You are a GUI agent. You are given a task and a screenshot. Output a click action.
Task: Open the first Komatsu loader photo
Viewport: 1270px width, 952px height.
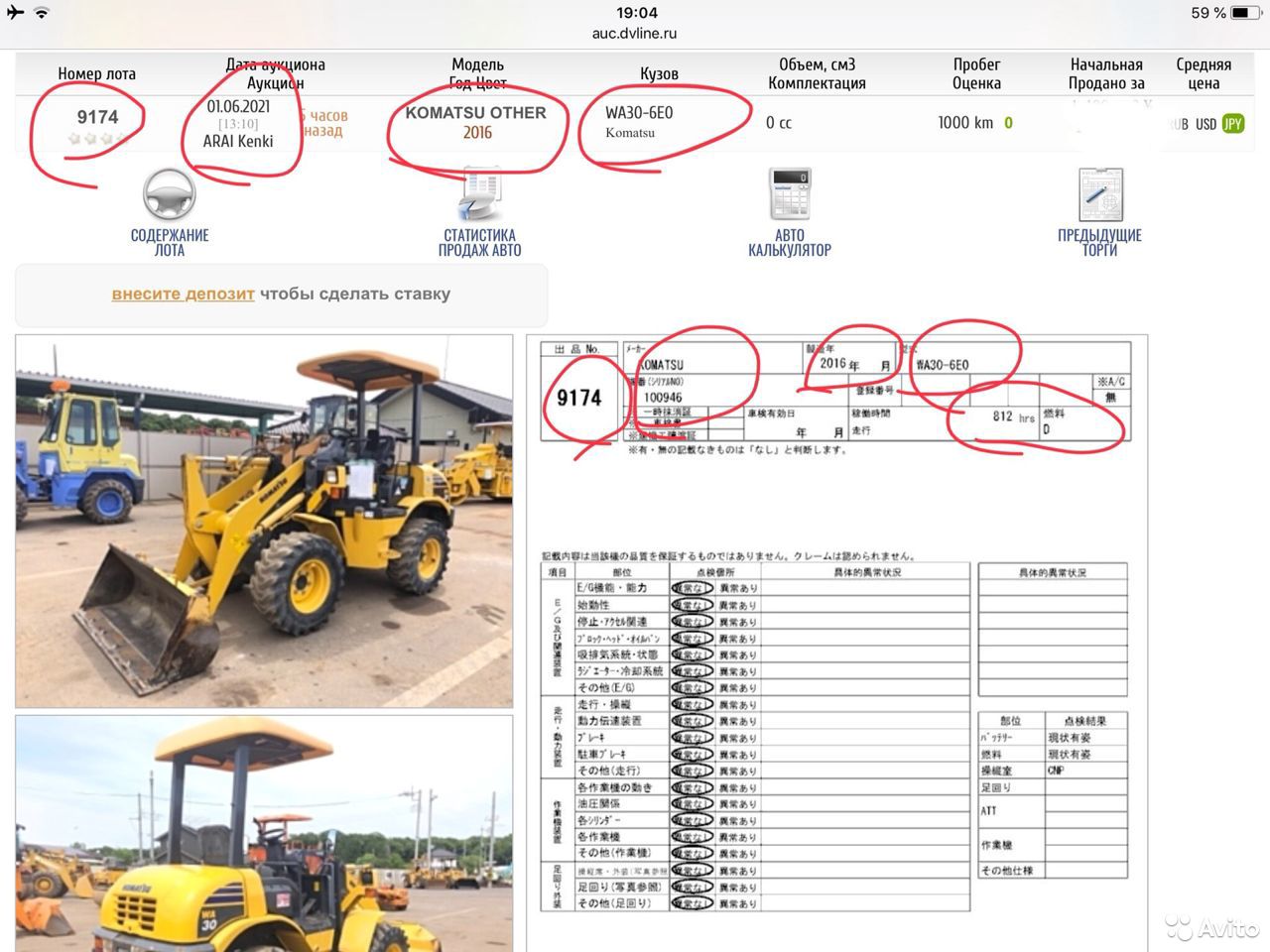(264, 521)
